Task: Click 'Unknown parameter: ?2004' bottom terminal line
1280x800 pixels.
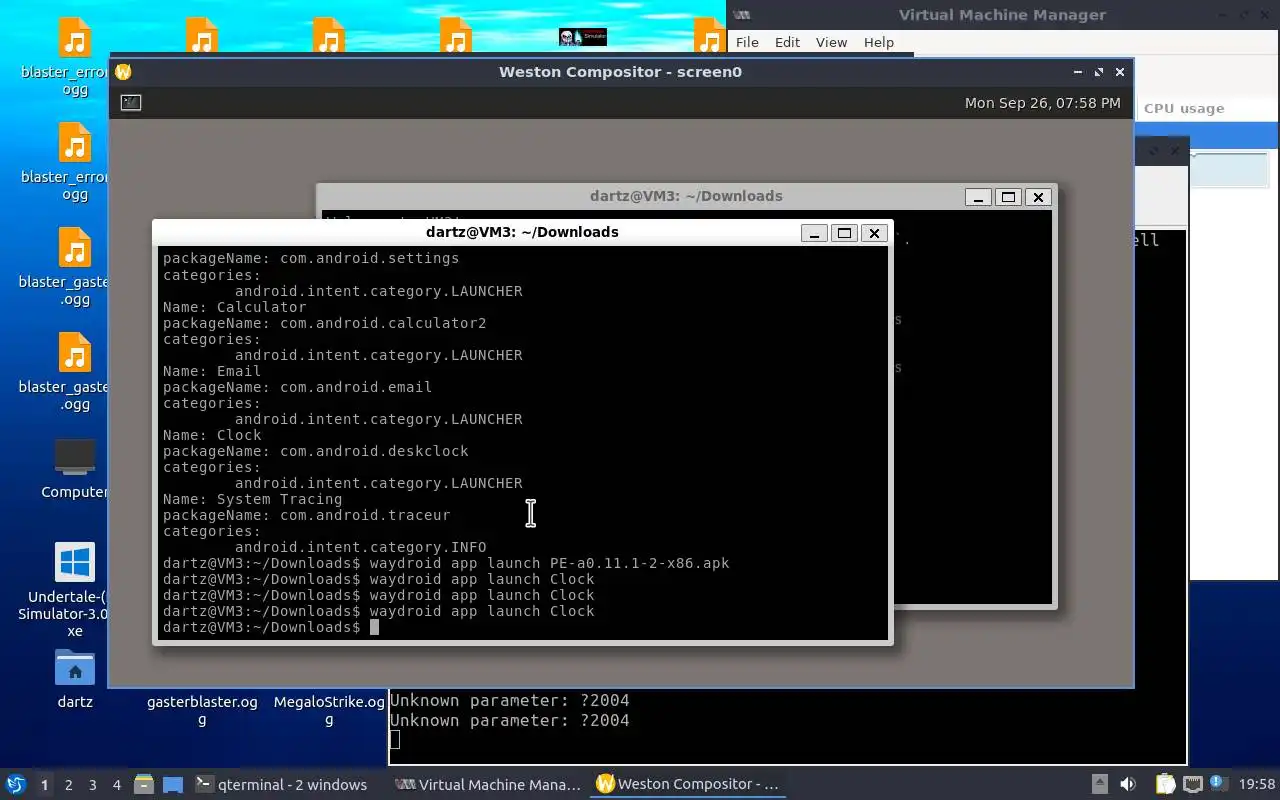Action: pos(509,720)
